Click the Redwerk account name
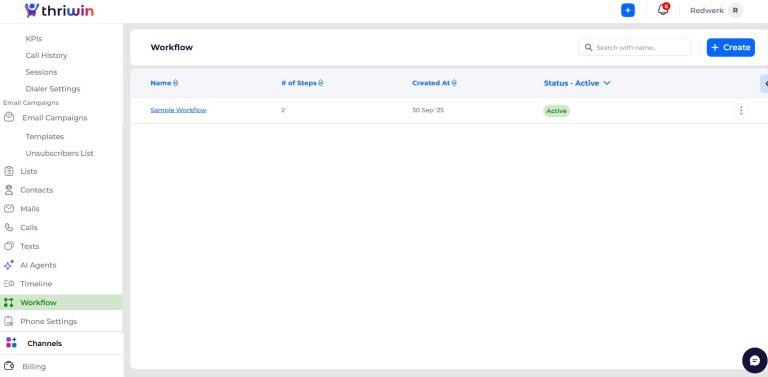768x377 pixels. (706, 10)
